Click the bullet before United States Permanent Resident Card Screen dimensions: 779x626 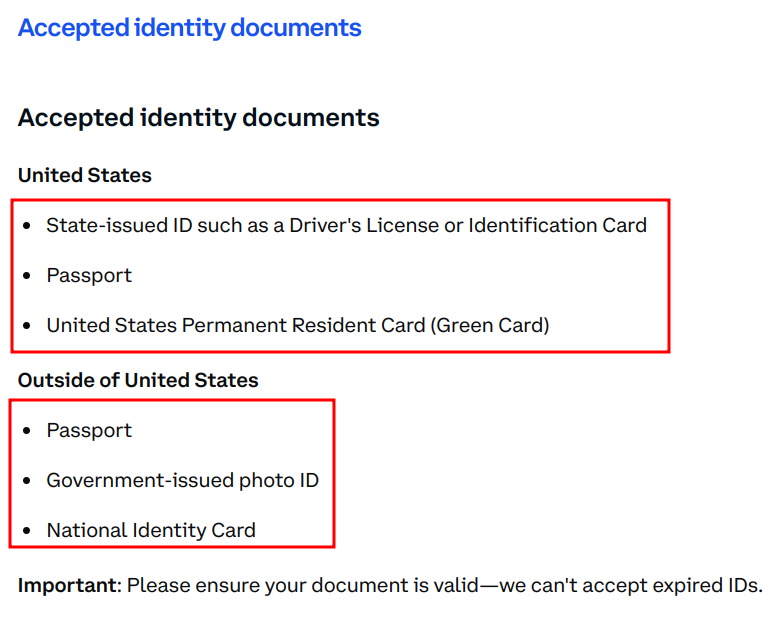[27, 327]
